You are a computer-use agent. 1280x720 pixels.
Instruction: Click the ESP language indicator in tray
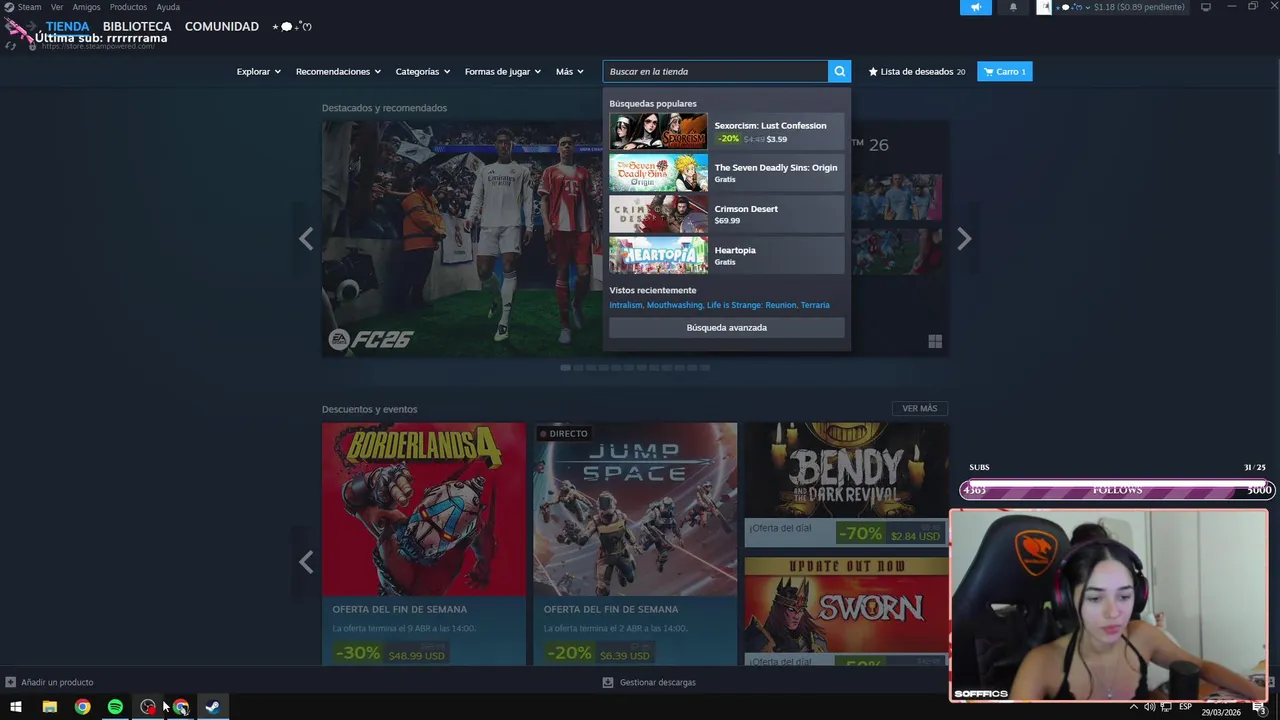[1185, 707]
